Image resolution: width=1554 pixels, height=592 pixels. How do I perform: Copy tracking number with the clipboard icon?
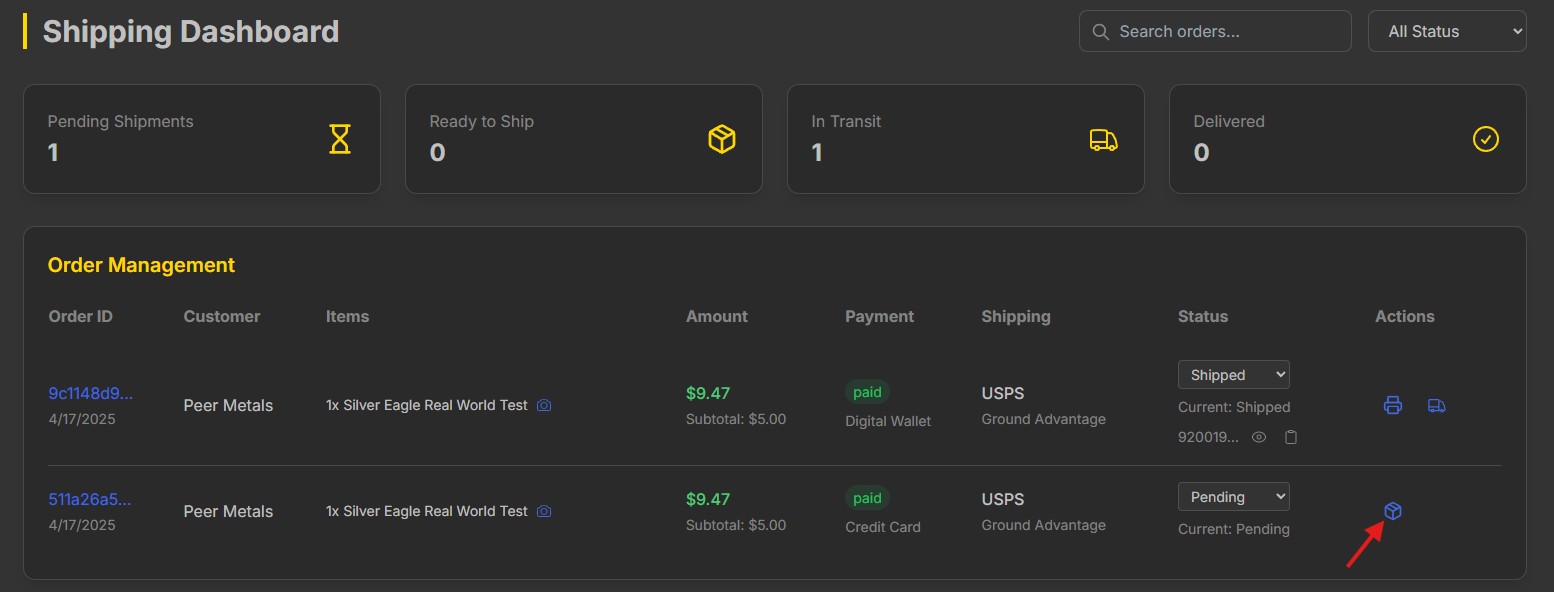tap(1291, 437)
